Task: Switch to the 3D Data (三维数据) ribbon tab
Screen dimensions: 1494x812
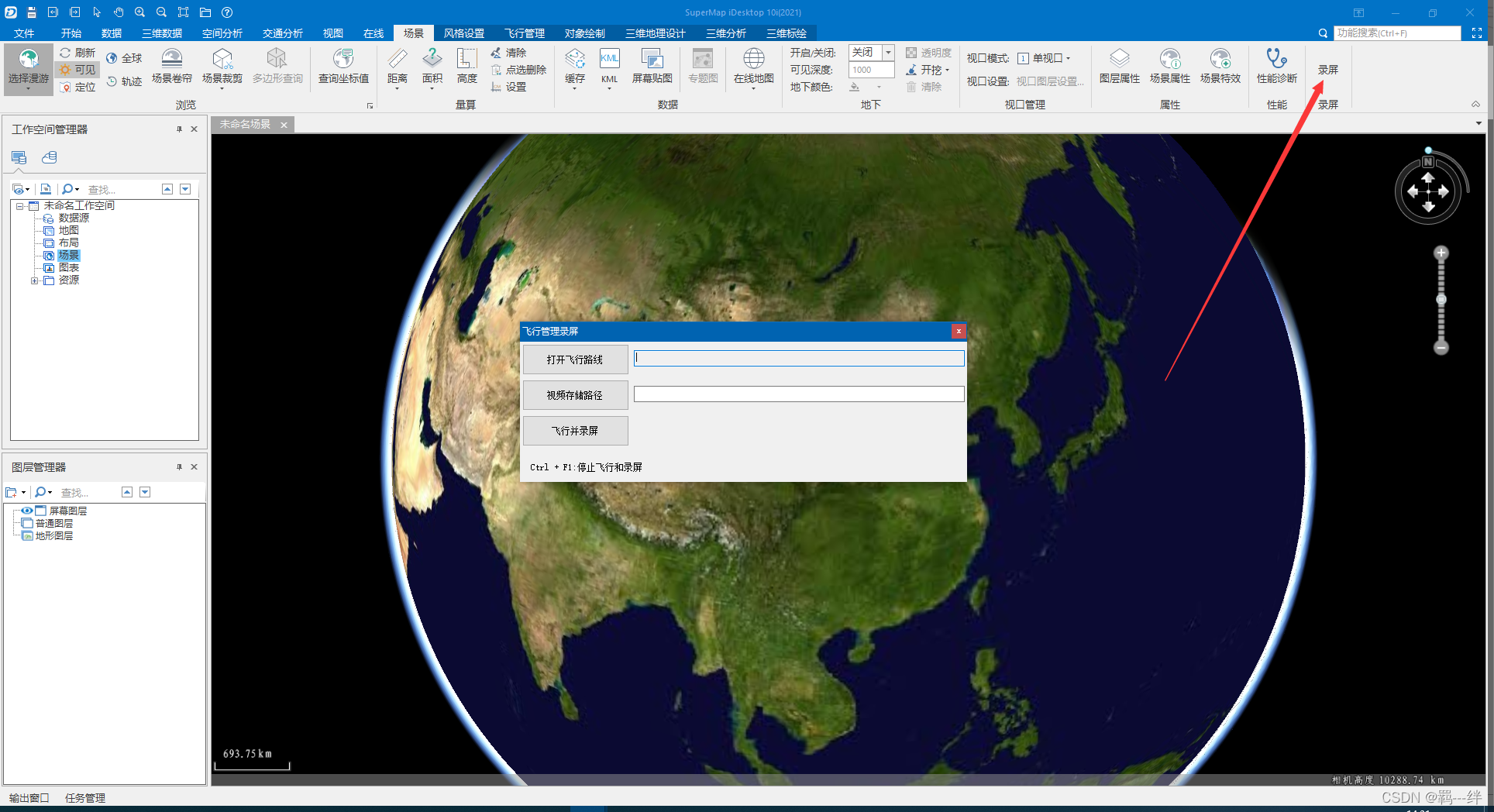Action: click(162, 33)
